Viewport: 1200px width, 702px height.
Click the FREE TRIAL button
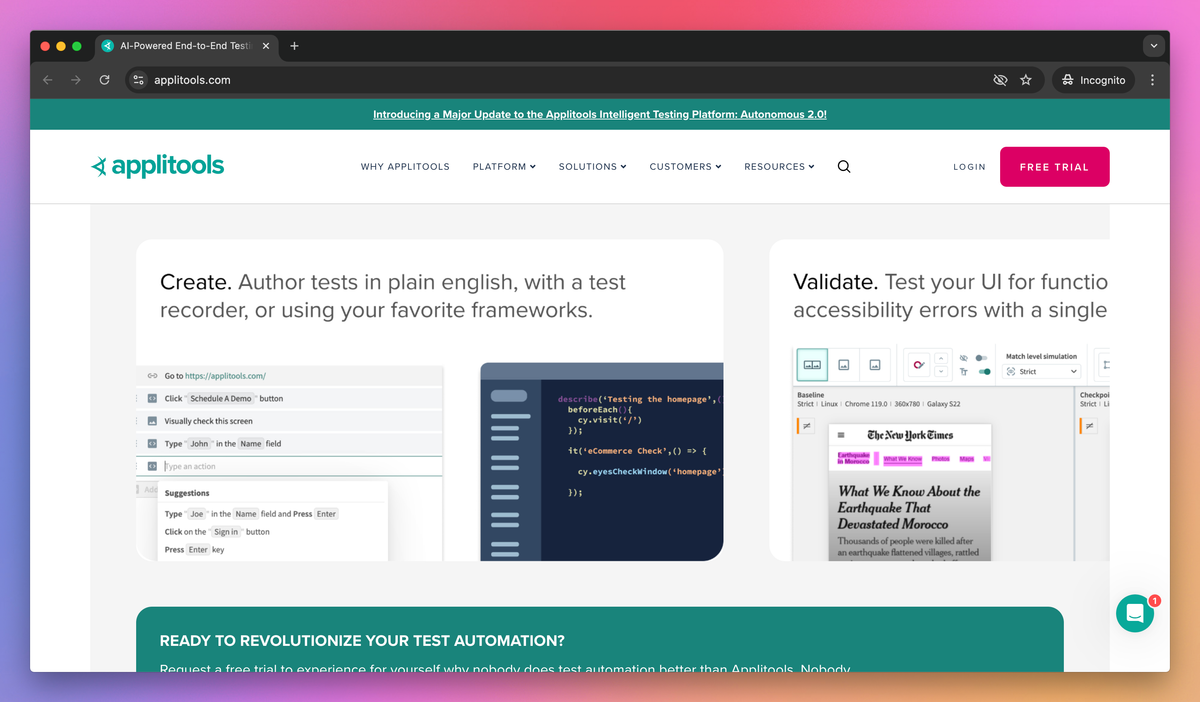1054,167
